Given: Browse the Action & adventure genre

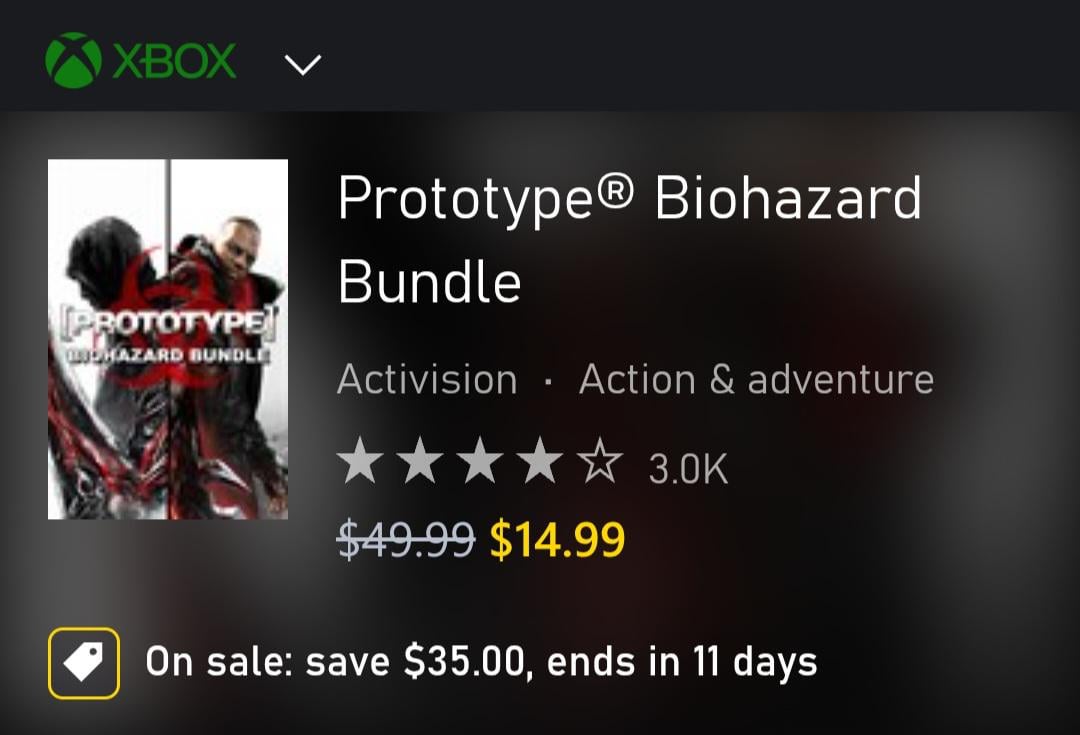Looking at the screenshot, I should point(756,380).
